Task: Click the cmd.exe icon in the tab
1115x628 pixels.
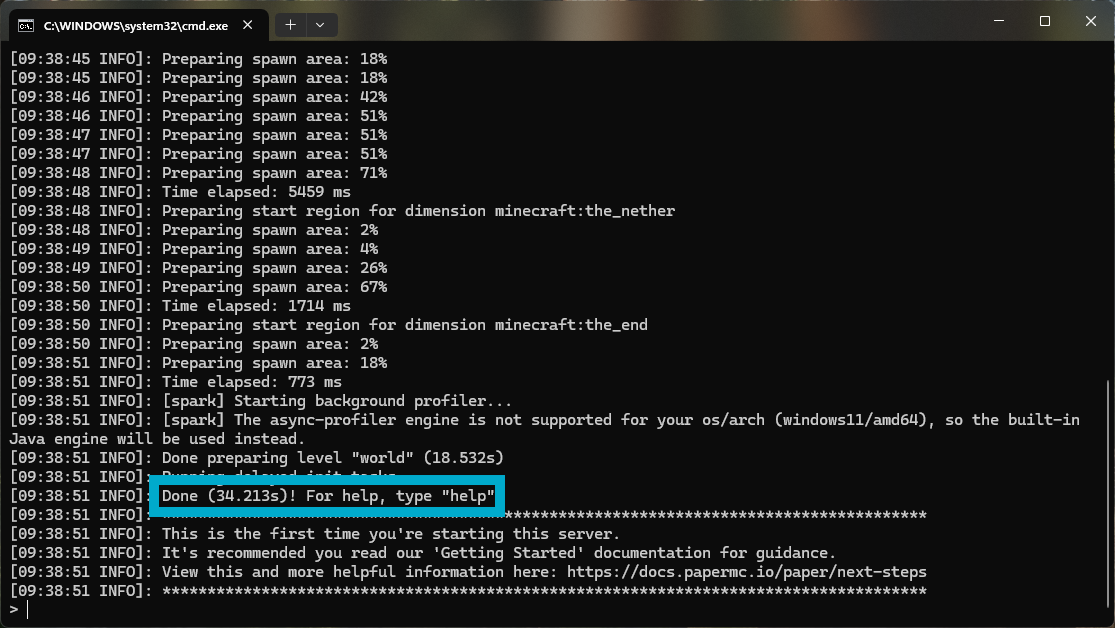Action: tap(26, 23)
